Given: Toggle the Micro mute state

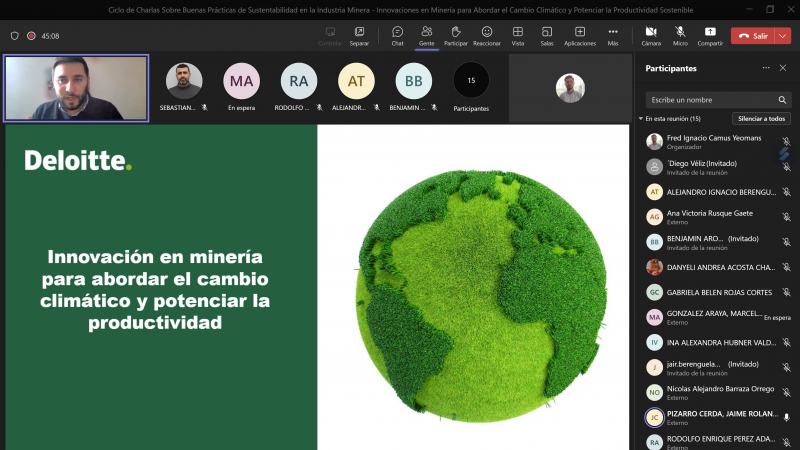Looking at the screenshot, I should click(680, 36).
